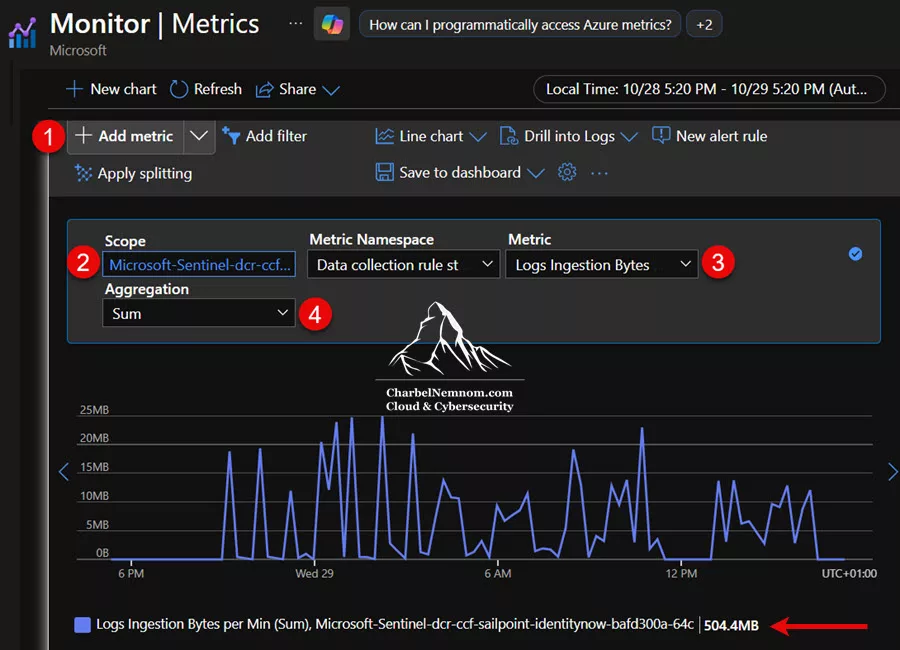Click the blue checkmark on metric row

point(855,254)
